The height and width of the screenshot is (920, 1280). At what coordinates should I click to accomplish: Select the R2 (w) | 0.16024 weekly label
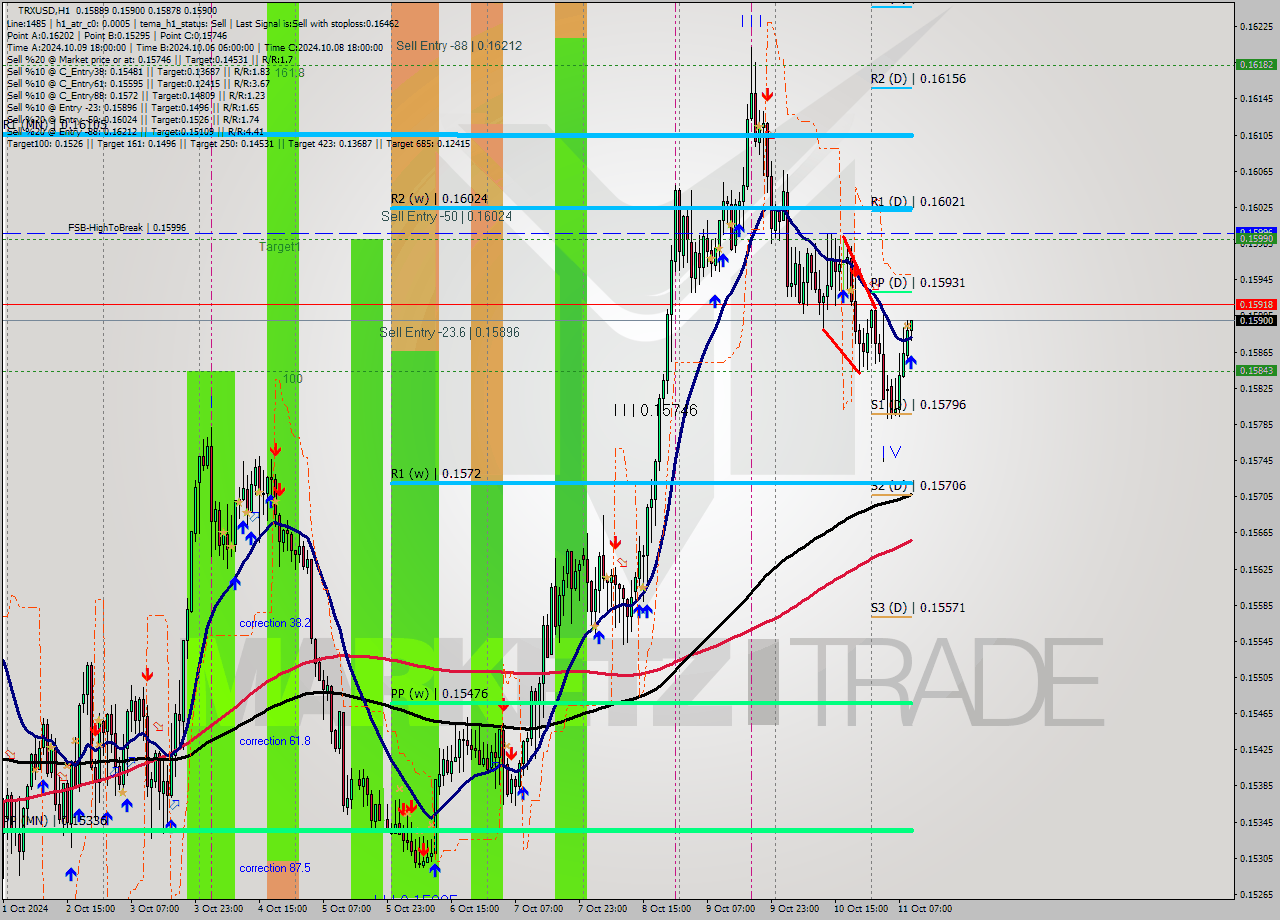click(438, 198)
